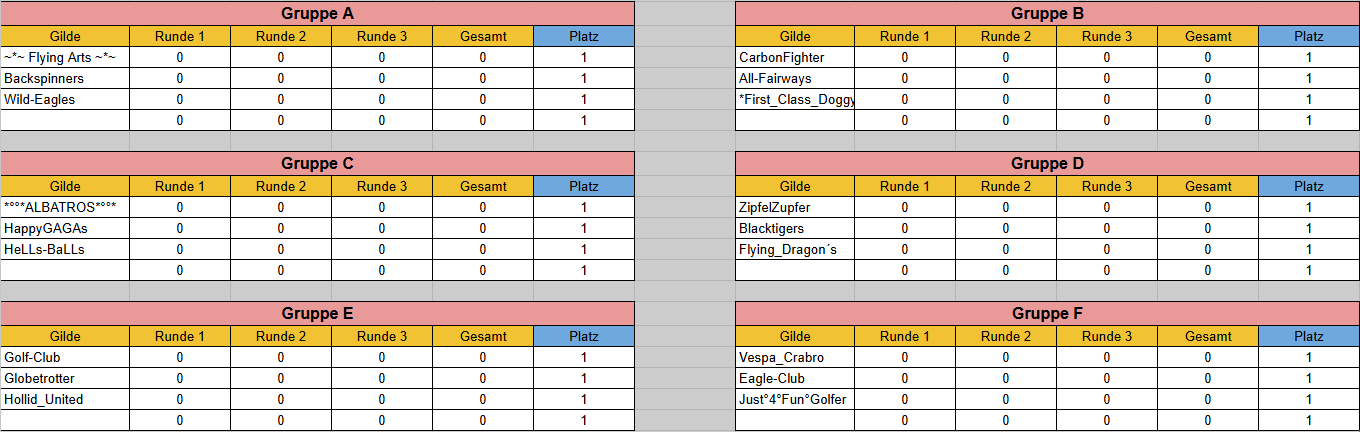Select the Wild-Eagles cell
This screenshot has height=432, width=1360.
[65, 100]
